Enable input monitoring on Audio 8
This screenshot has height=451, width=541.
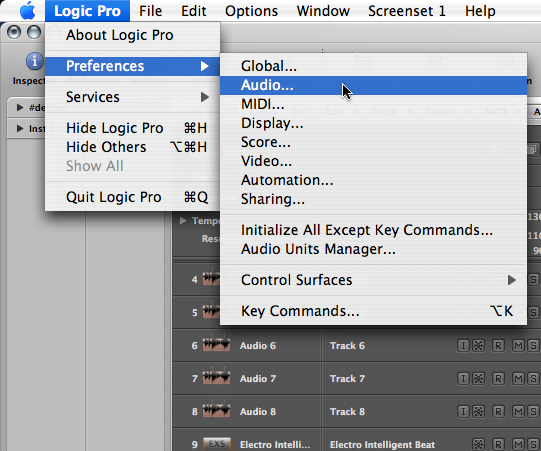(x=463, y=412)
